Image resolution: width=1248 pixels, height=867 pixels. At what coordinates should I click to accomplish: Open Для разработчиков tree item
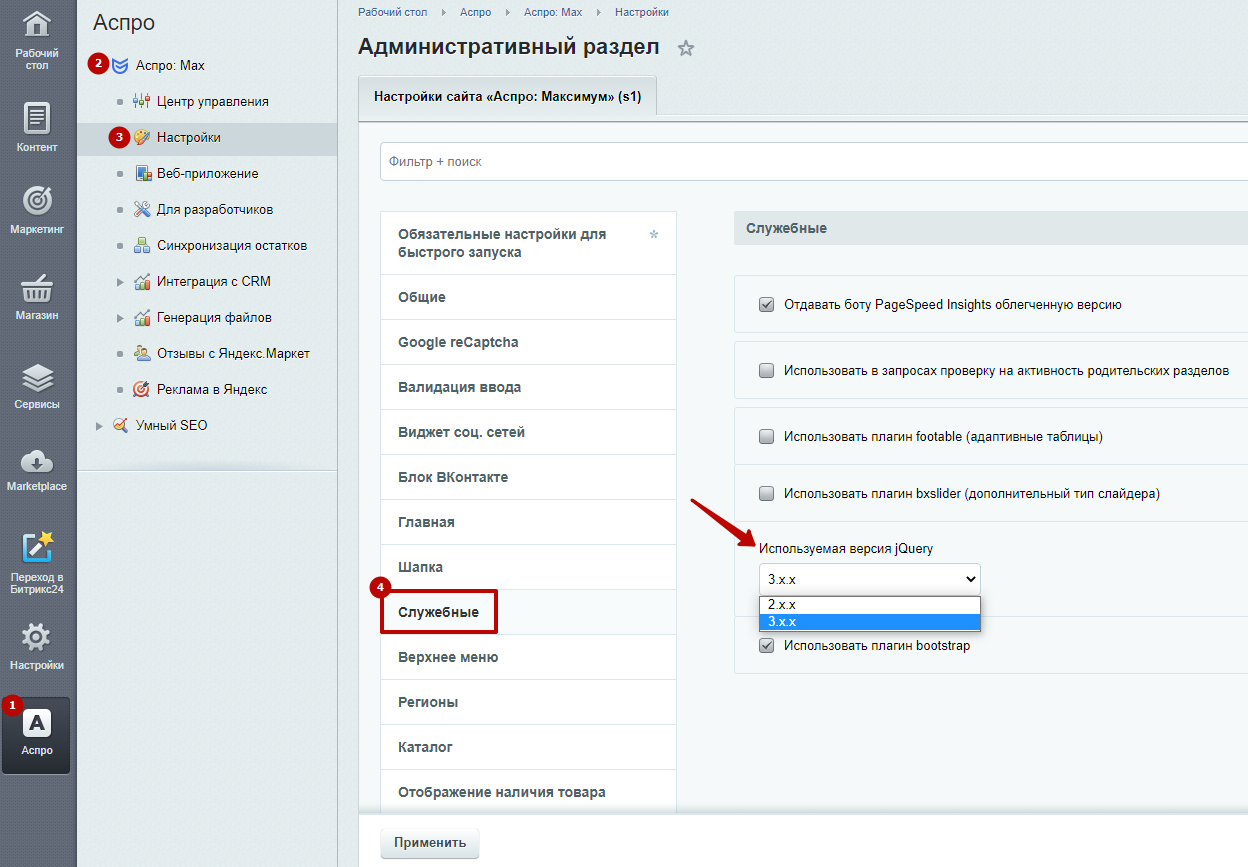[x=215, y=209]
